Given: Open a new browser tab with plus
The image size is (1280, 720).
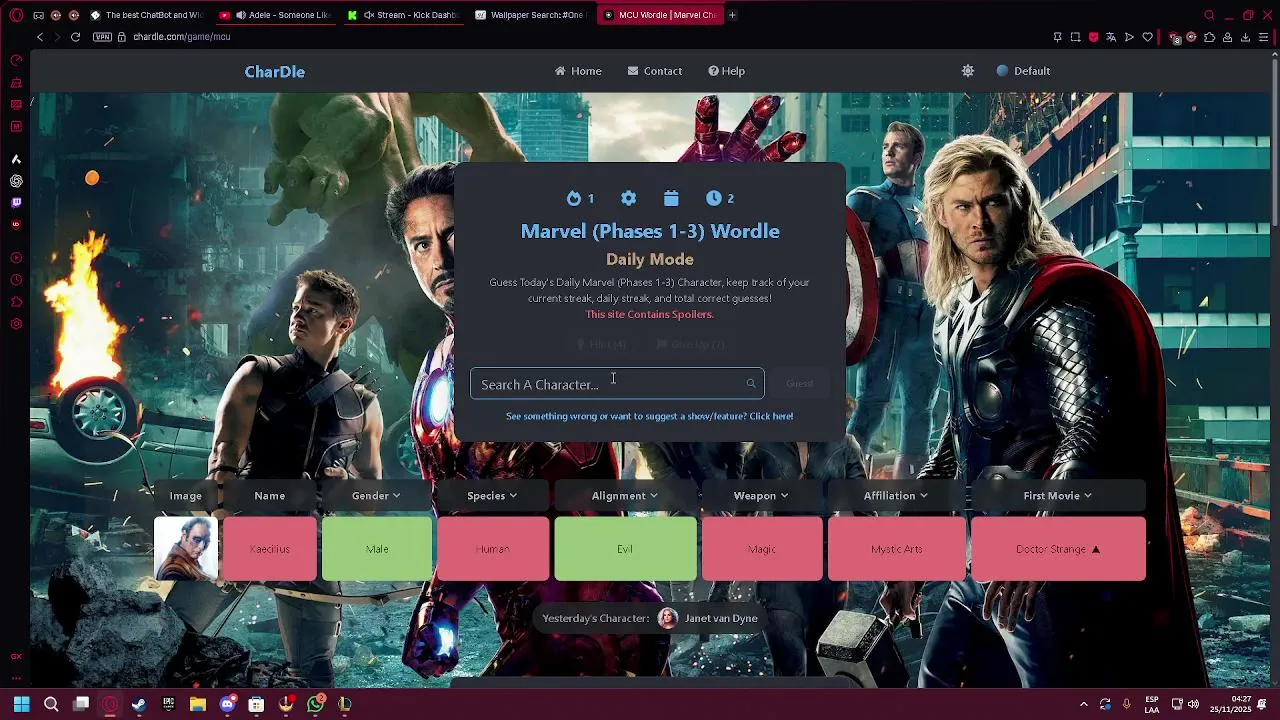Looking at the screenshot, I should click(732, 15).
